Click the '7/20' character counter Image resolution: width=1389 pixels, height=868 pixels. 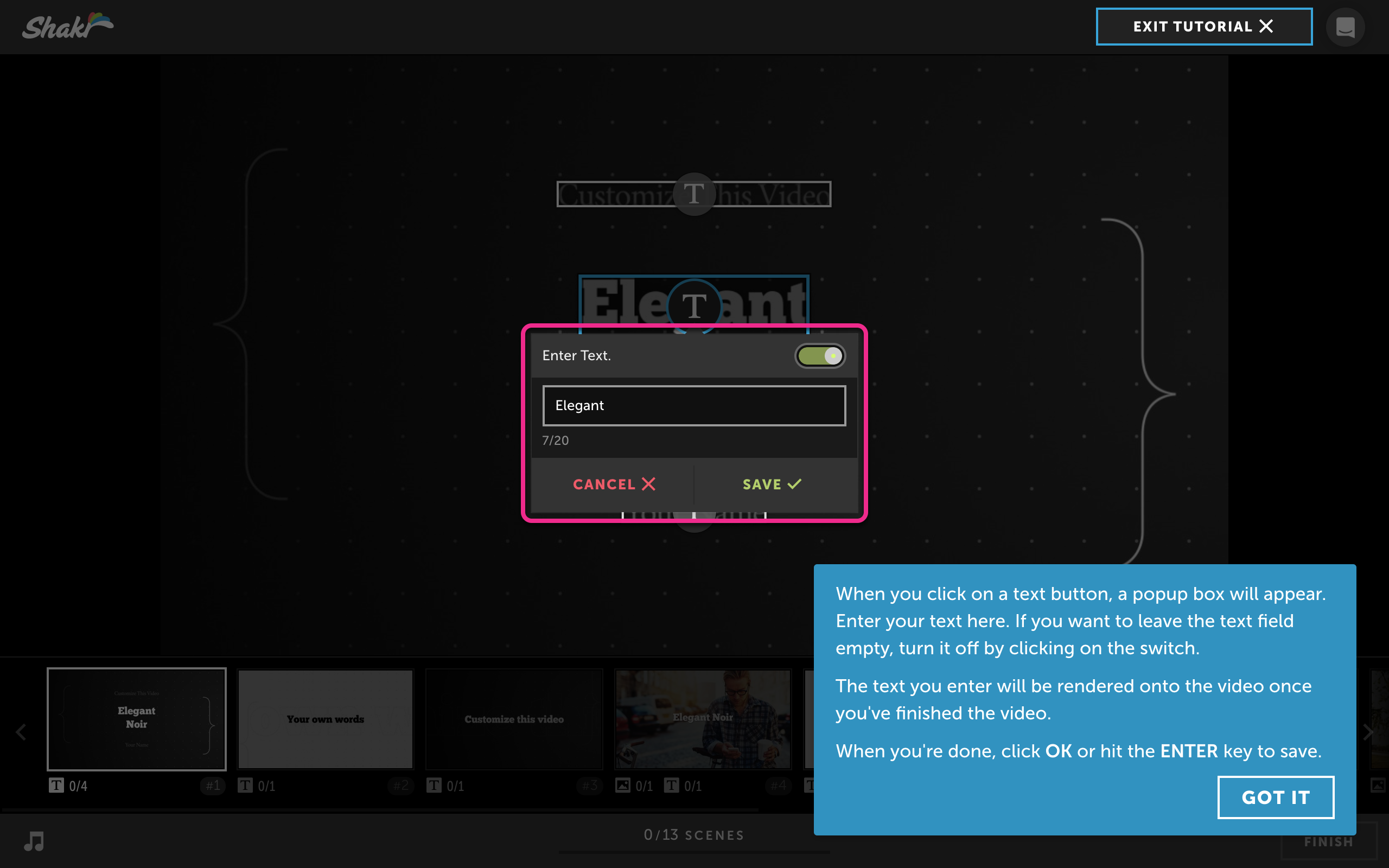556,441
